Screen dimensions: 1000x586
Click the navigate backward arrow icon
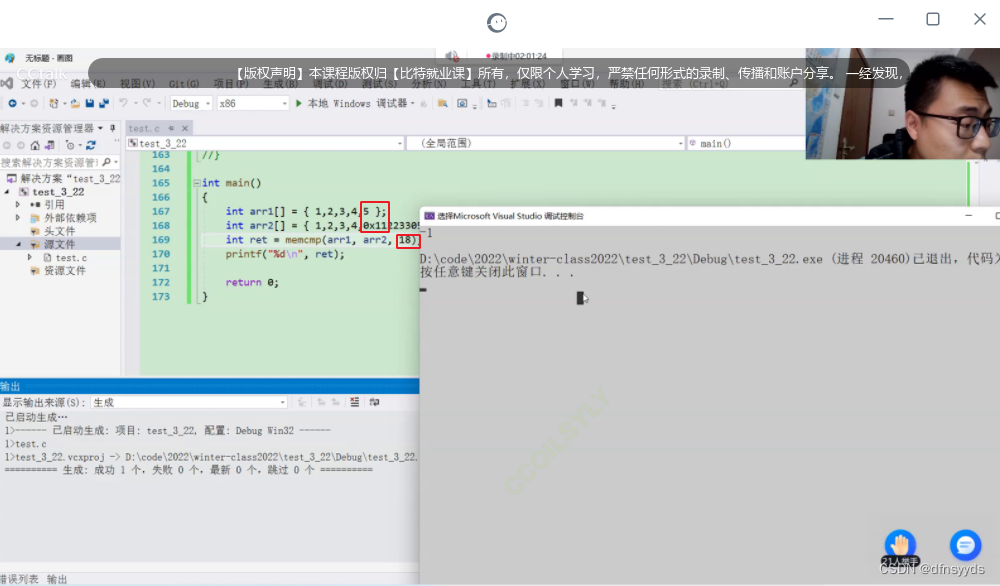point(12,103)
